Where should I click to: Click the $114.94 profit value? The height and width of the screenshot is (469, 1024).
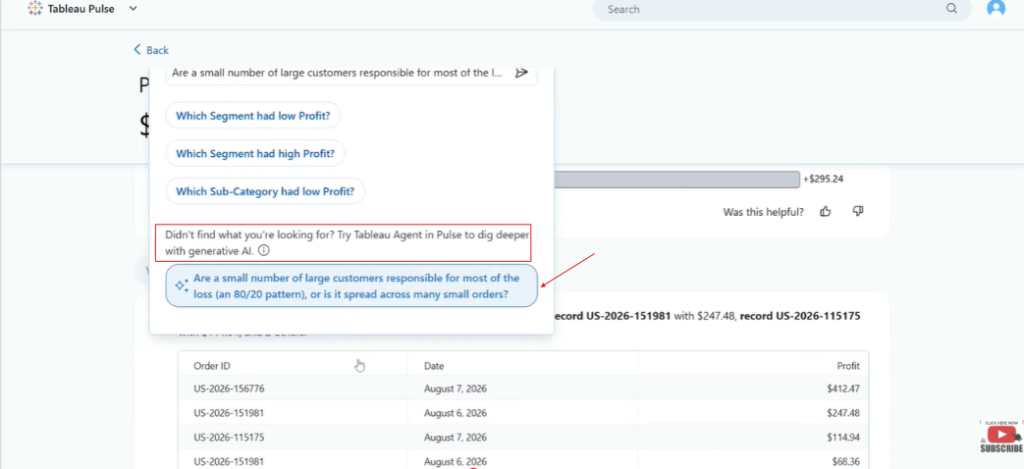tap(843, 437)
